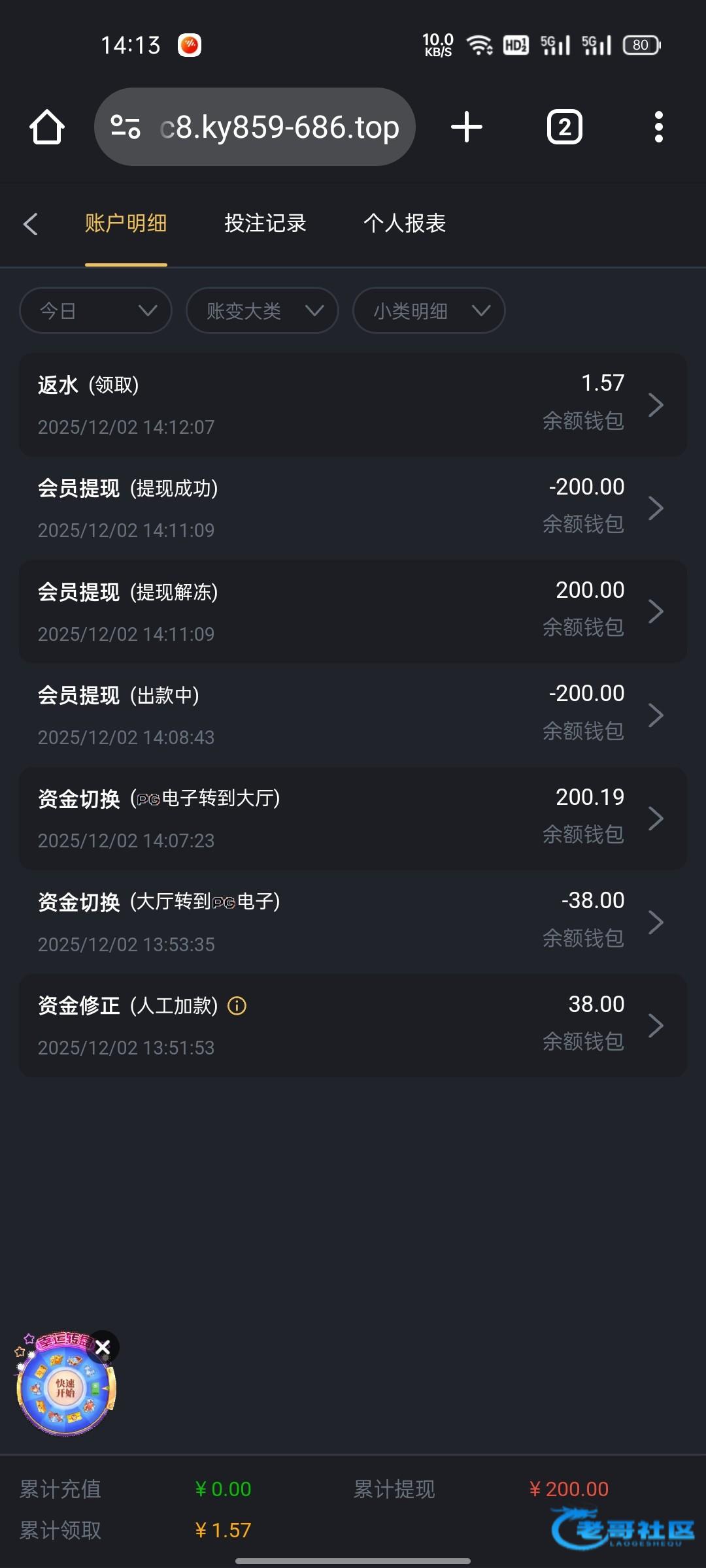Open the browser three-dot menu

pos(658,127)
